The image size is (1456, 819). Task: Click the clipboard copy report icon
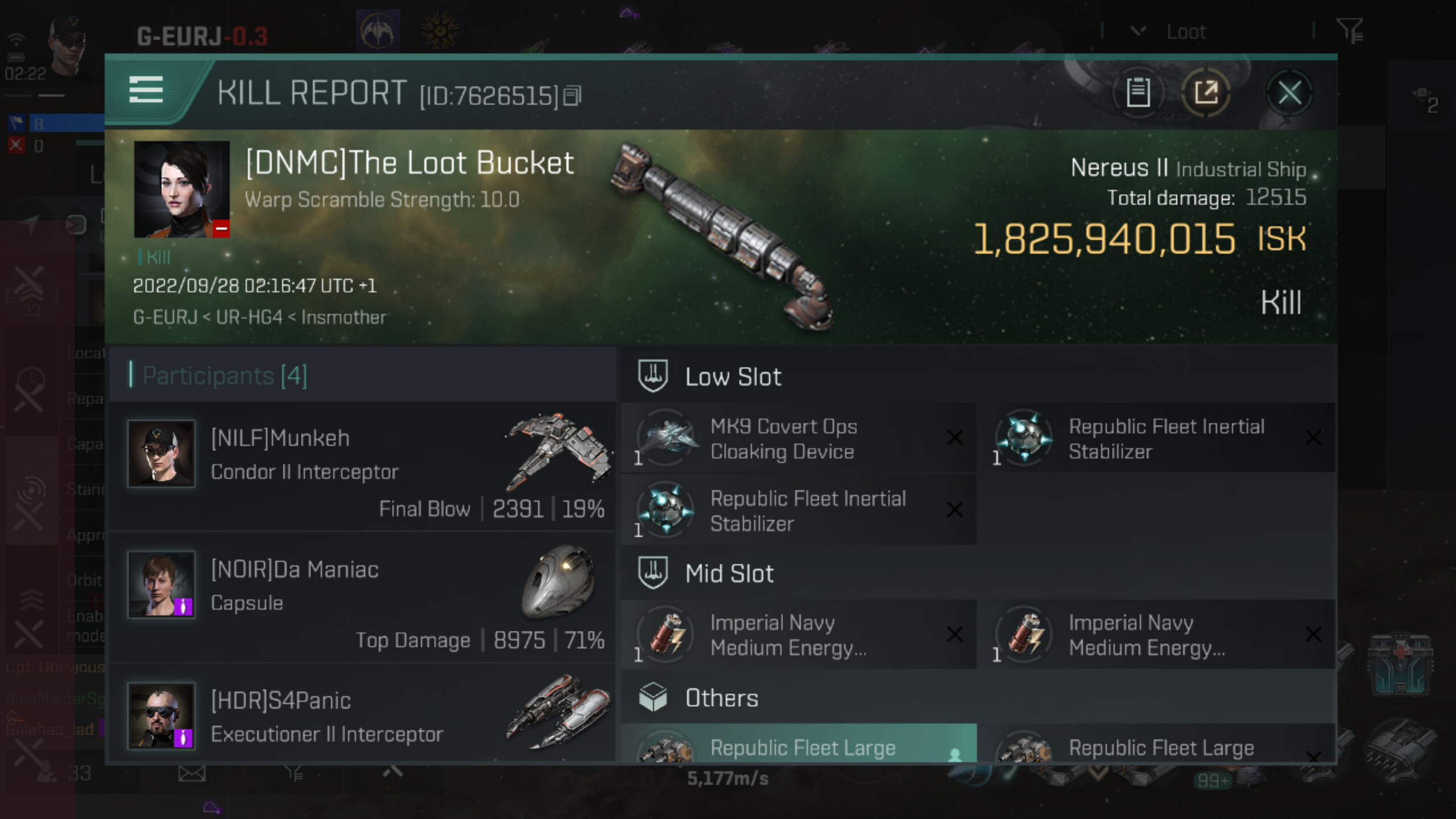coord(1138,92)
